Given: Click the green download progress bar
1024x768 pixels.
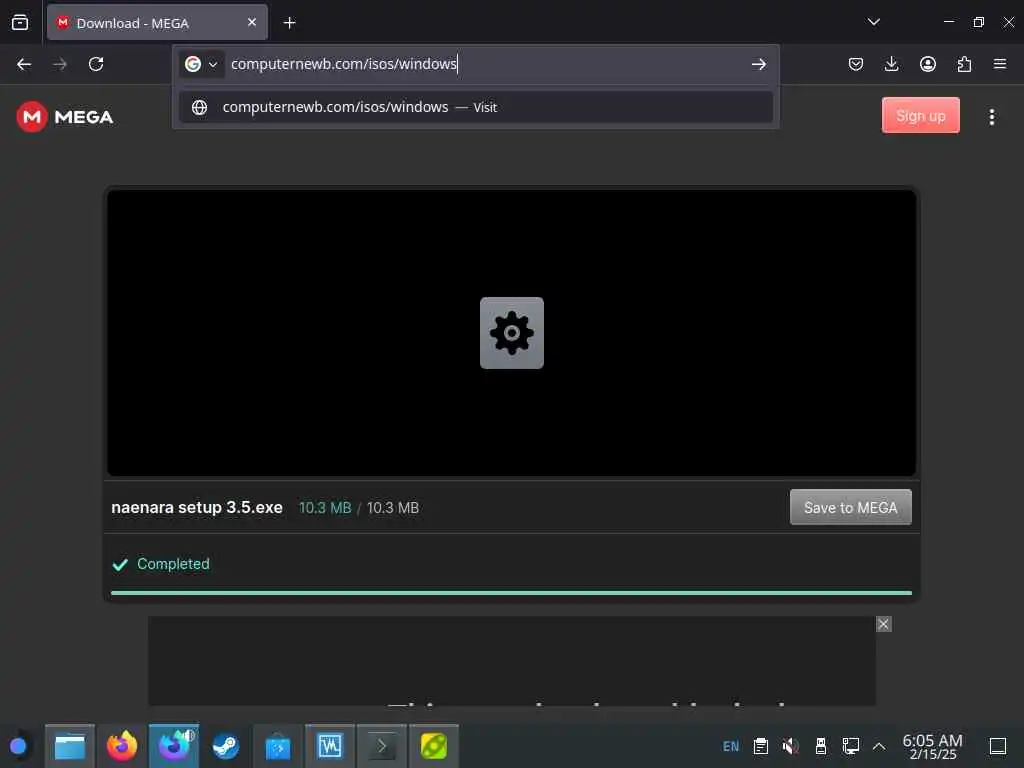Looking at the screenshot, I should click(x=511, y=593).
